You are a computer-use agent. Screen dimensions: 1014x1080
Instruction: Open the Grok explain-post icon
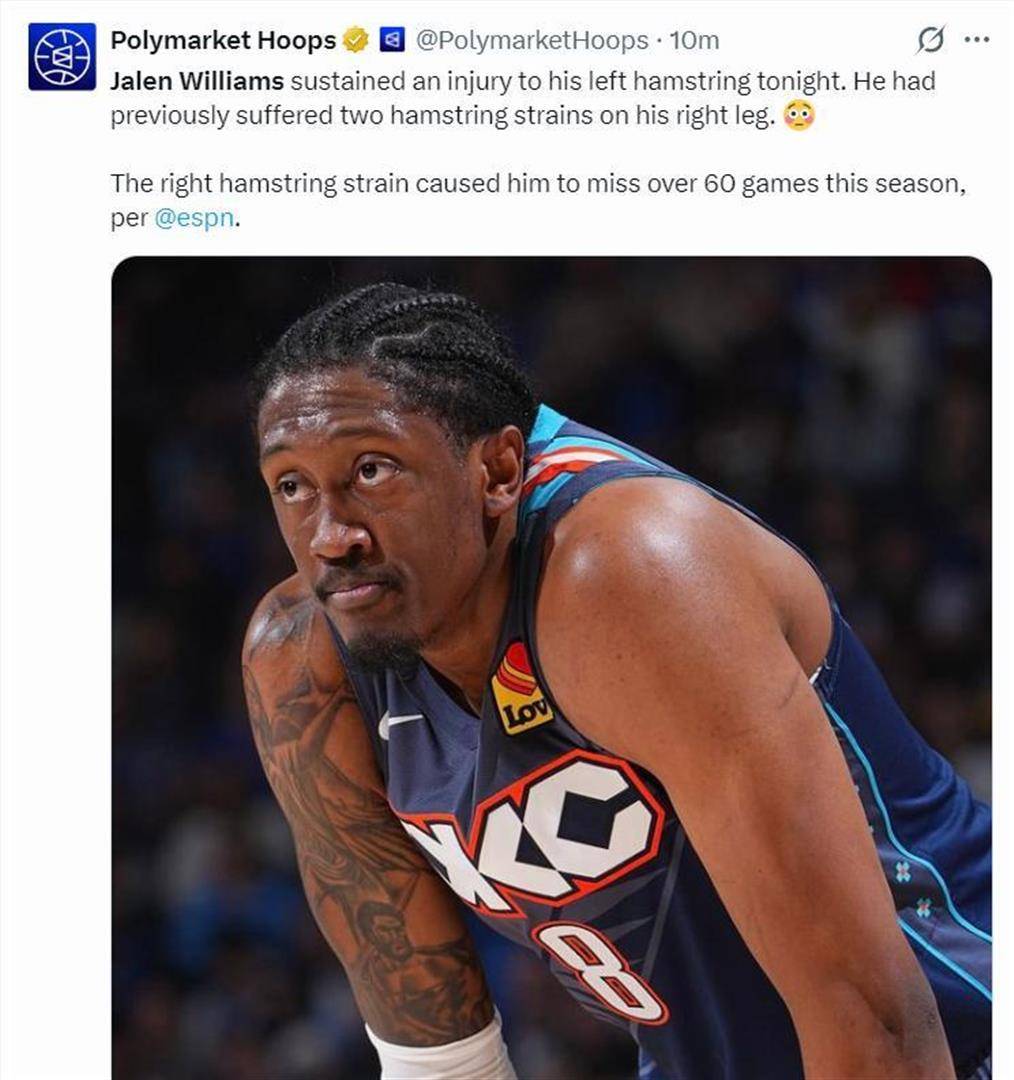tap(930, 40)
